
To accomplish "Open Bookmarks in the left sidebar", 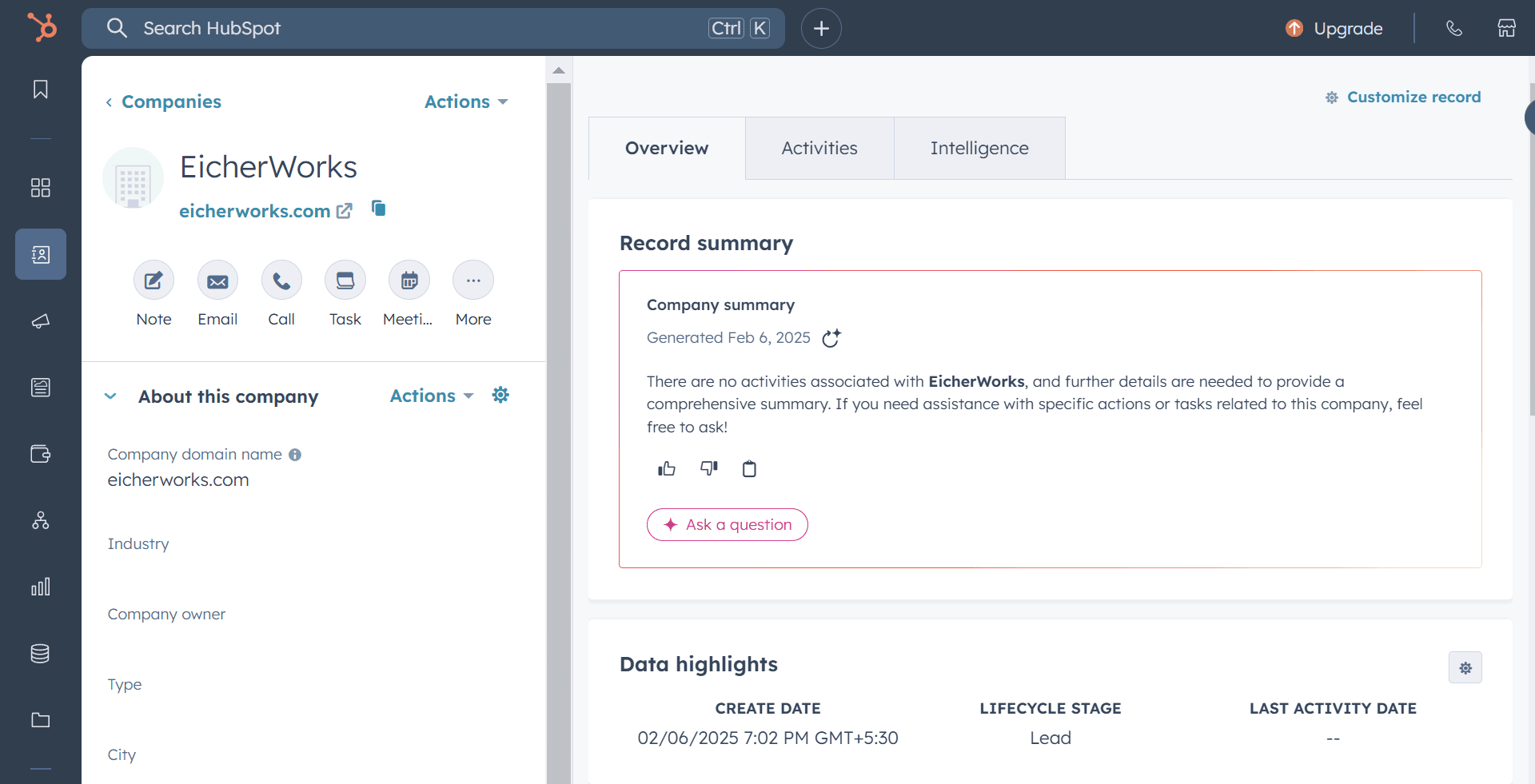I will (41, 89).
